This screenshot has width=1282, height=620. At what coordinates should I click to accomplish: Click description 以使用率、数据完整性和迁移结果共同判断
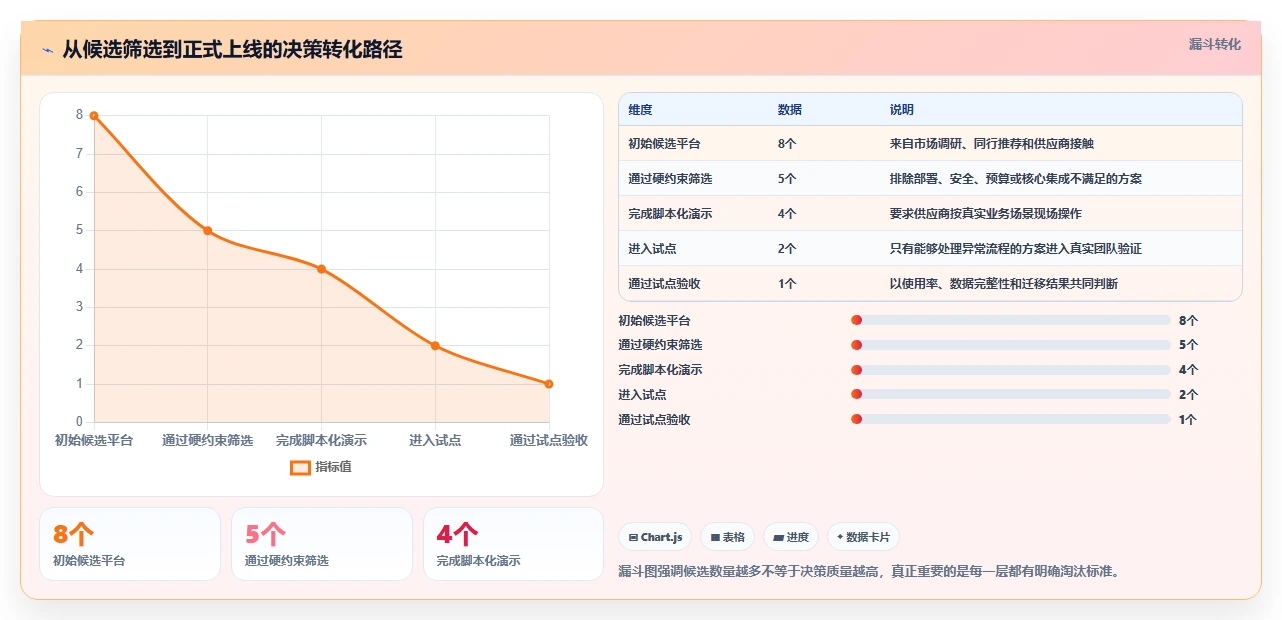1003,284
